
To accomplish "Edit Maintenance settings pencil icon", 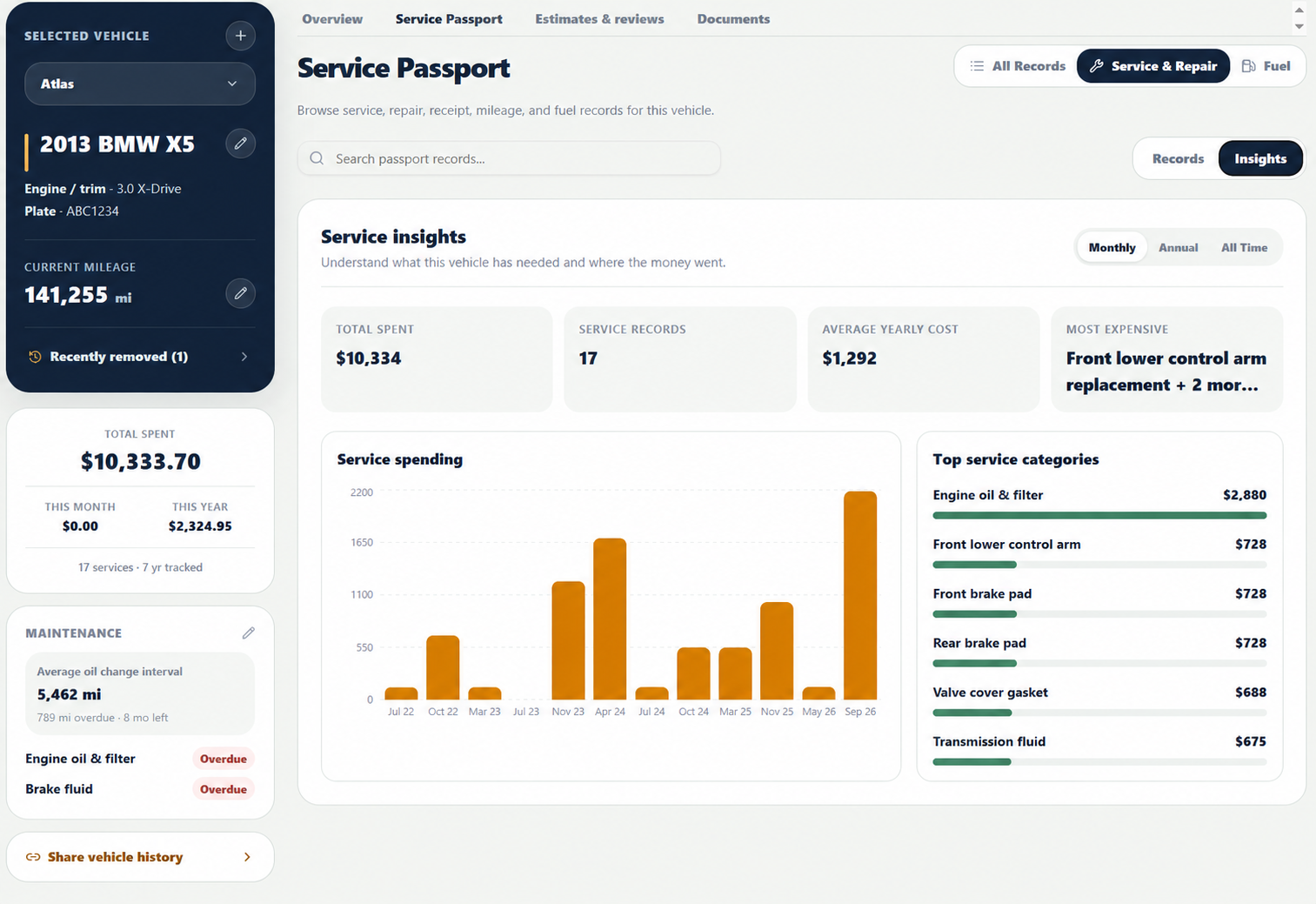I will (249, 633).
